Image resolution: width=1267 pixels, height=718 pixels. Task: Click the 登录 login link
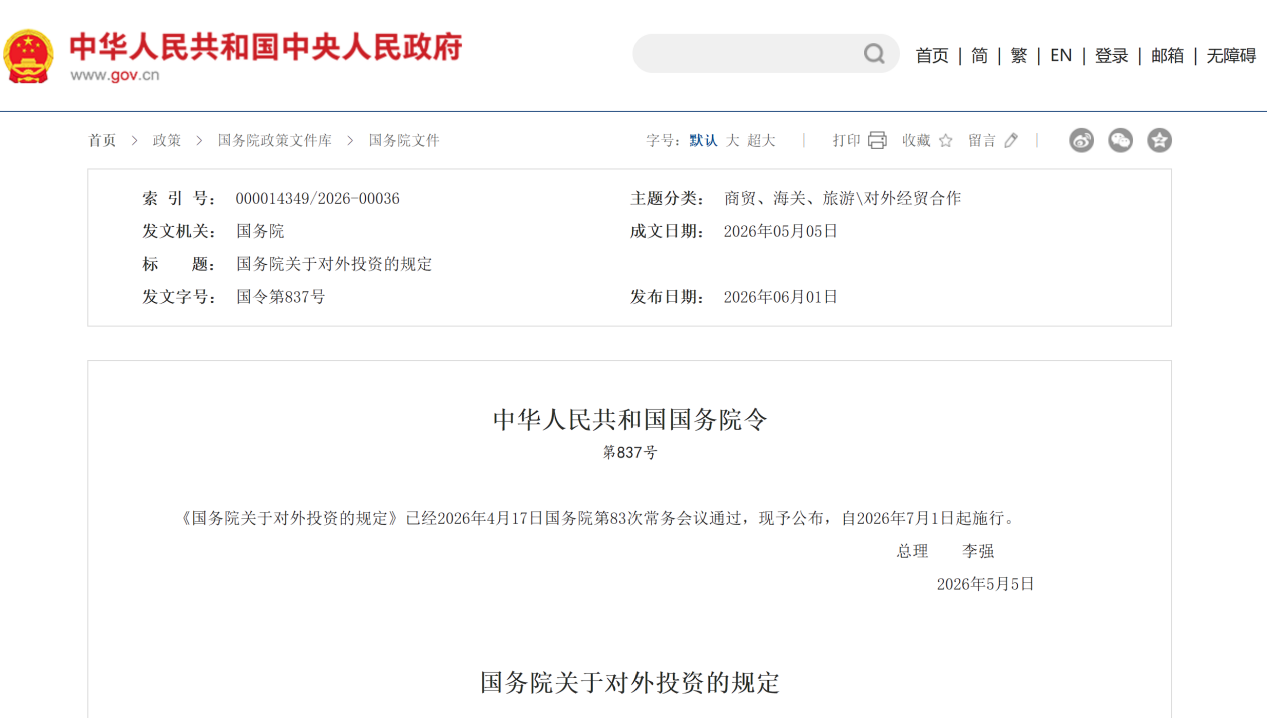(x=1112, y=56)
